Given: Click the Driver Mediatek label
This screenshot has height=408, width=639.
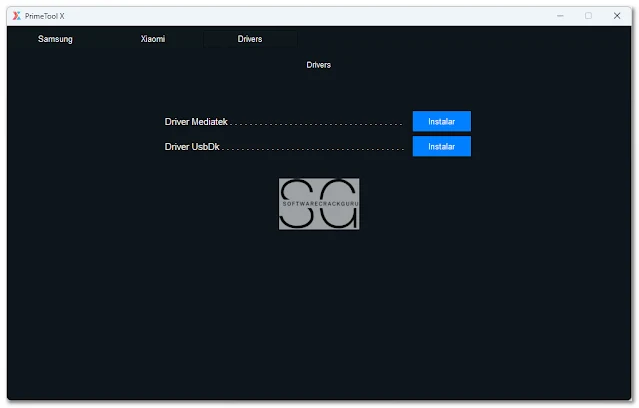Looking at the screenshot, I should click(196, 122).
